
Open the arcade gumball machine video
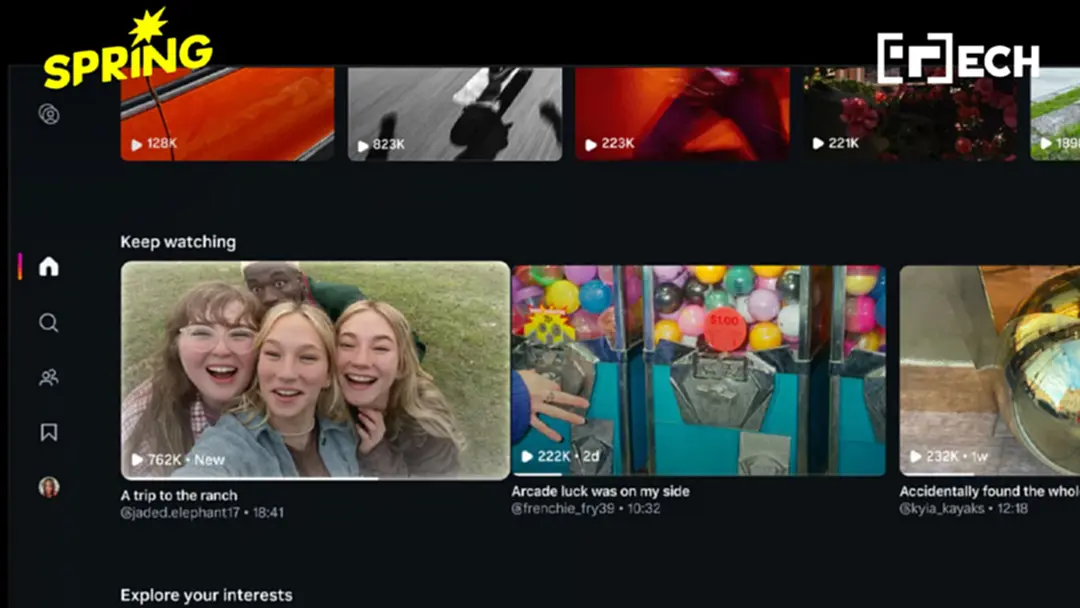pos(698,370)
